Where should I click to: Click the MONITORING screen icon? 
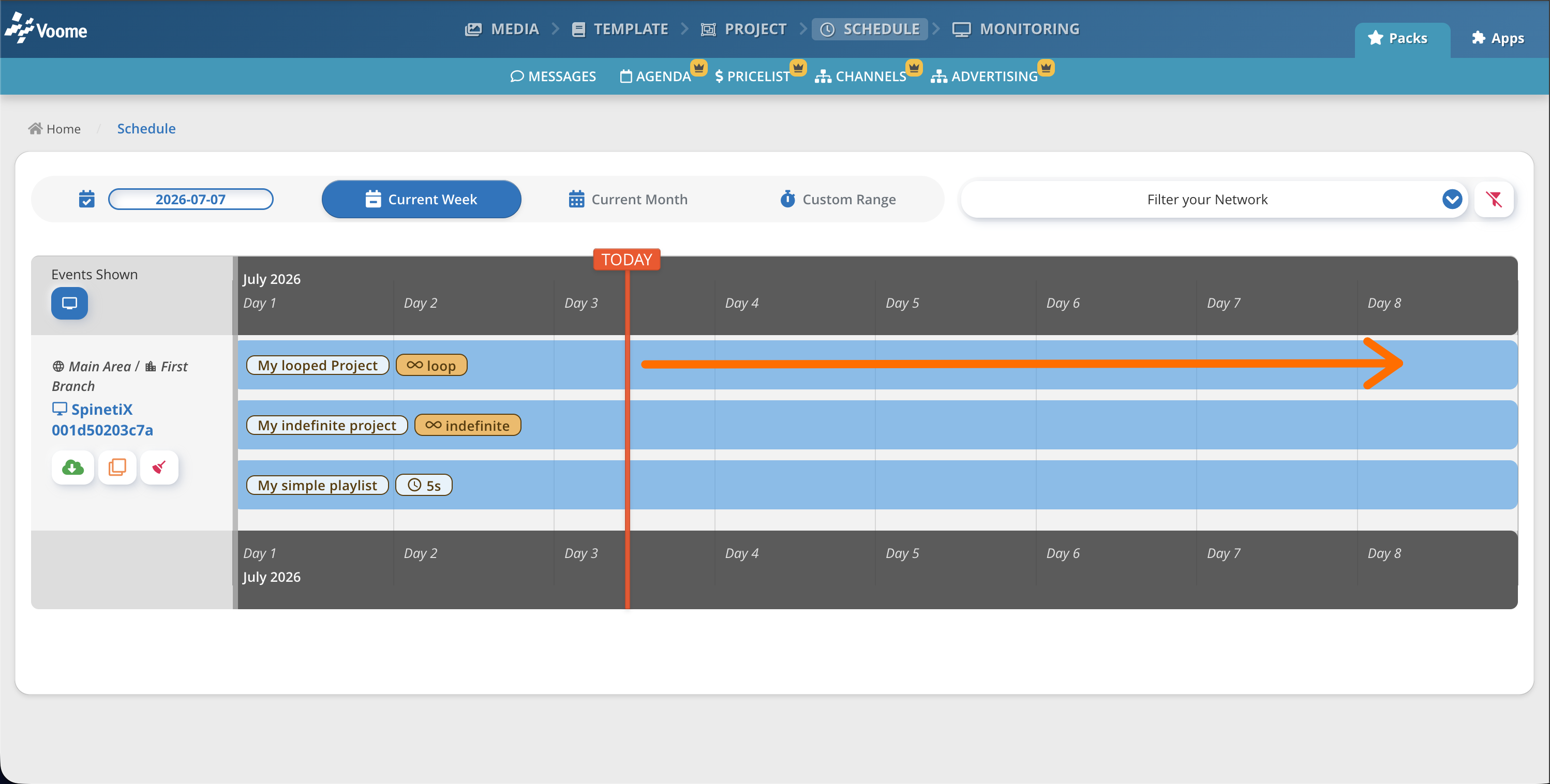[962, 29]
